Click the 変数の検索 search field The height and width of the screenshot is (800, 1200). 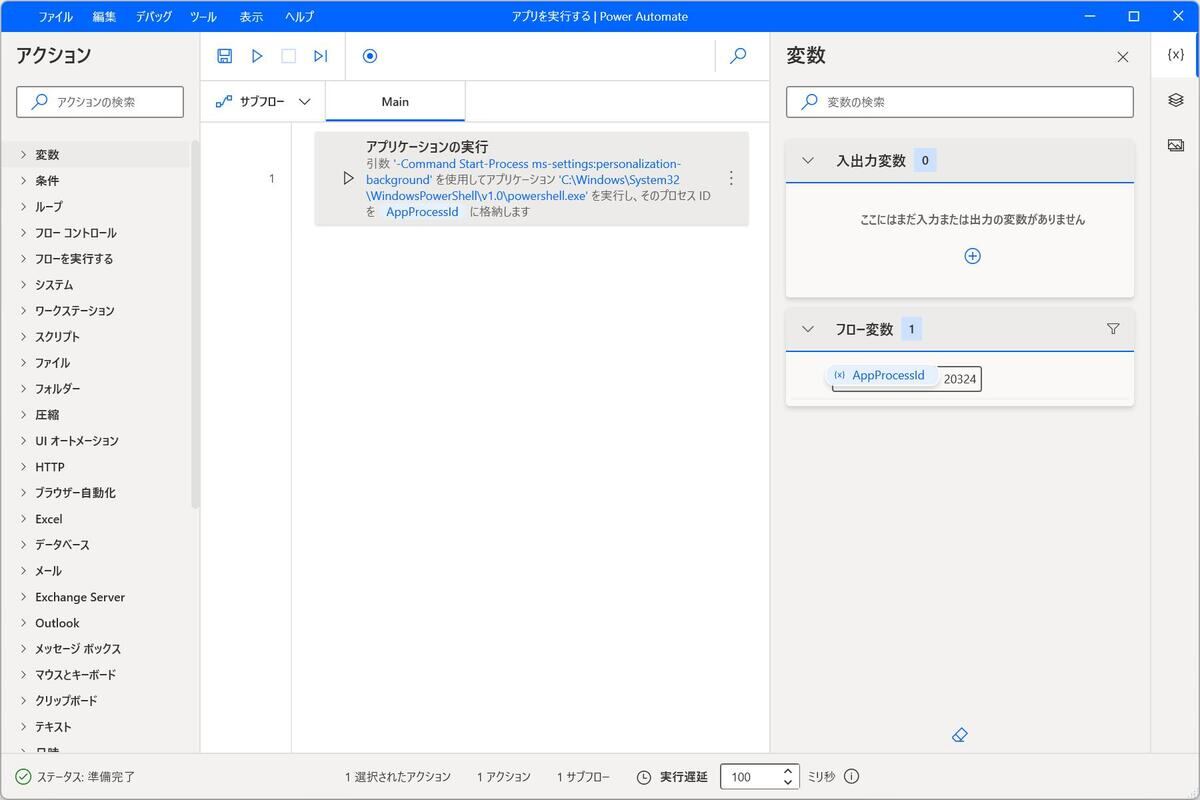point(960,102)
